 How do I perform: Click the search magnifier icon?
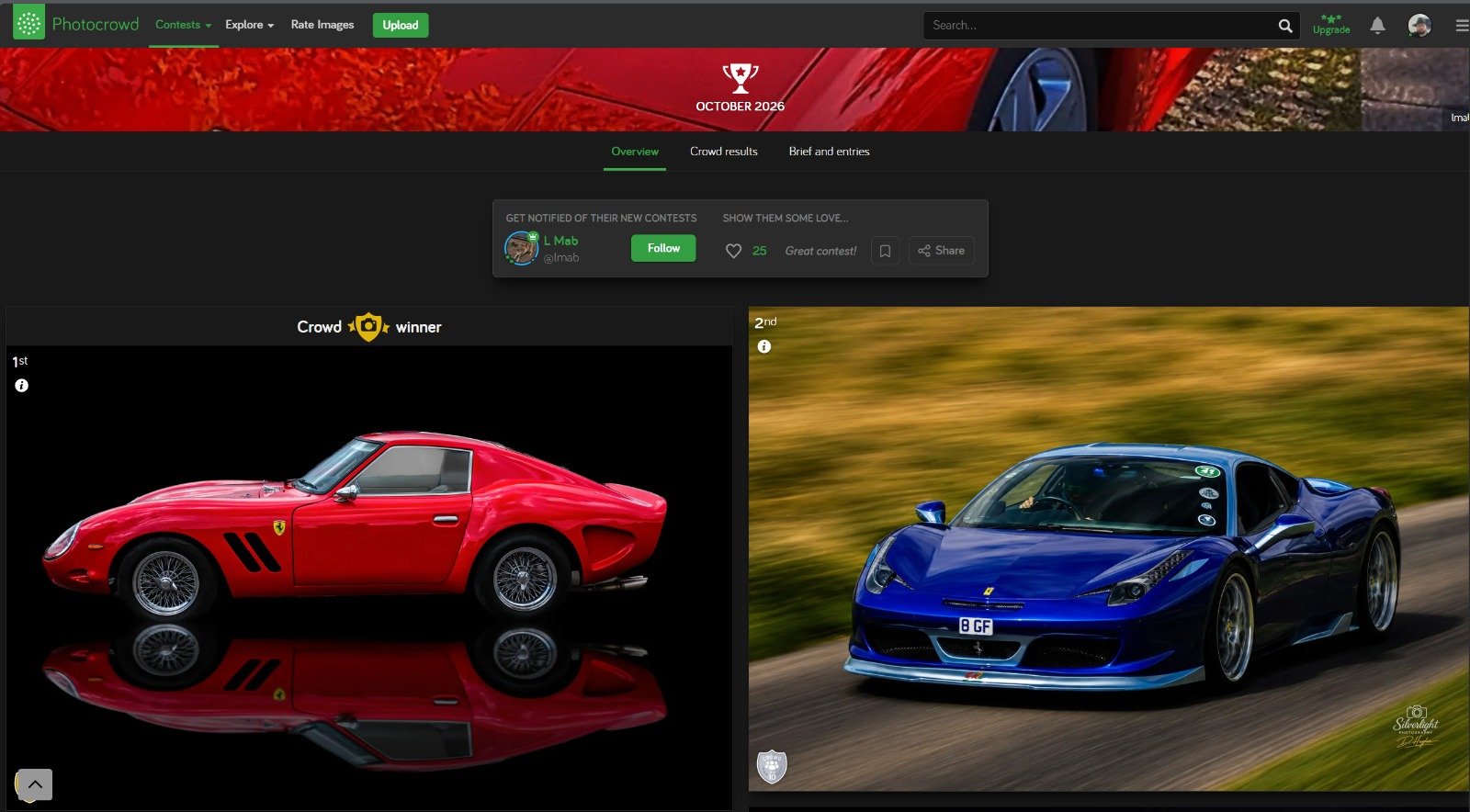click(1285, 26)
